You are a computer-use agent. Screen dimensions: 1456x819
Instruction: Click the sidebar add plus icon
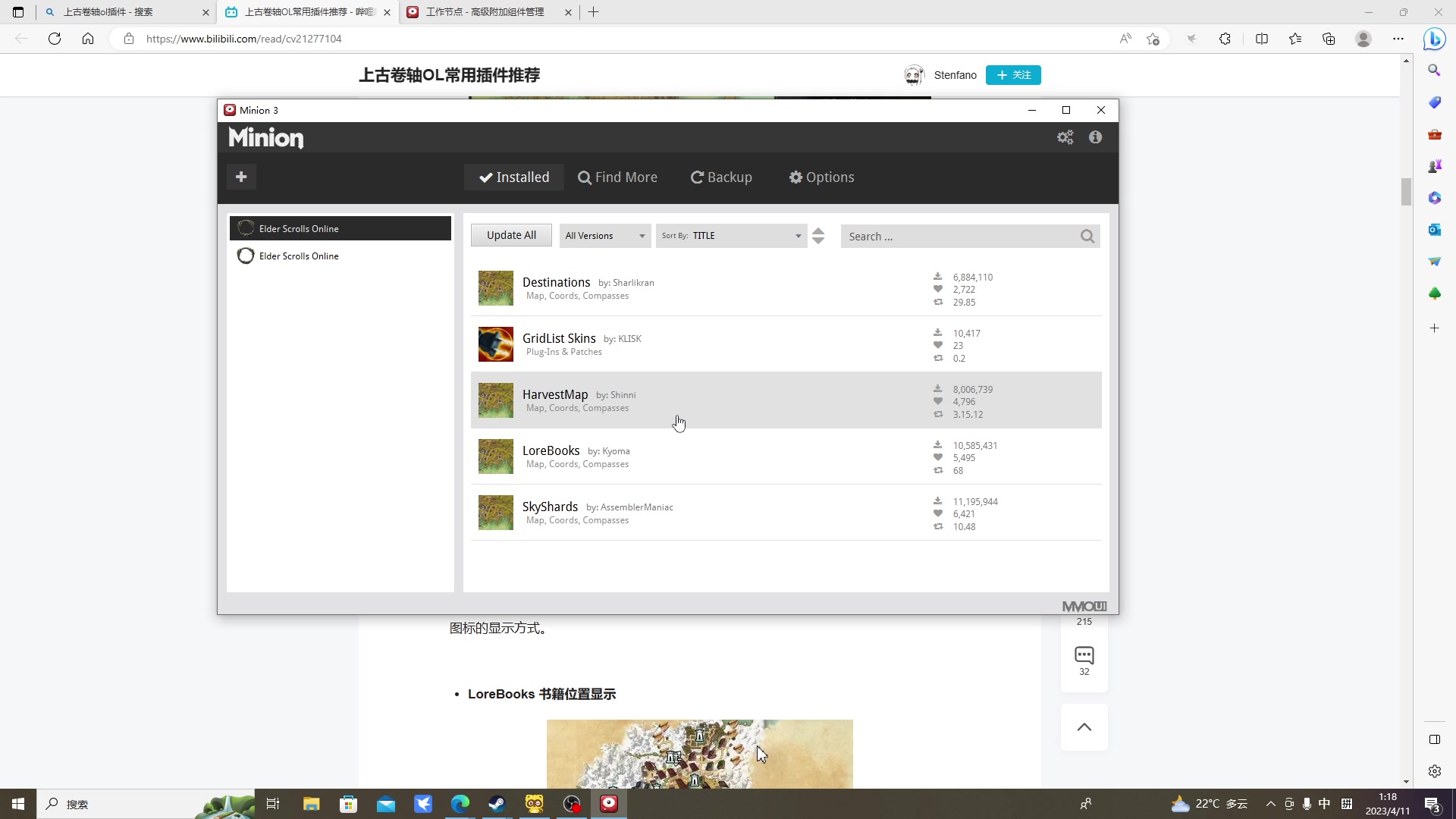click(x=1434, y=328)
